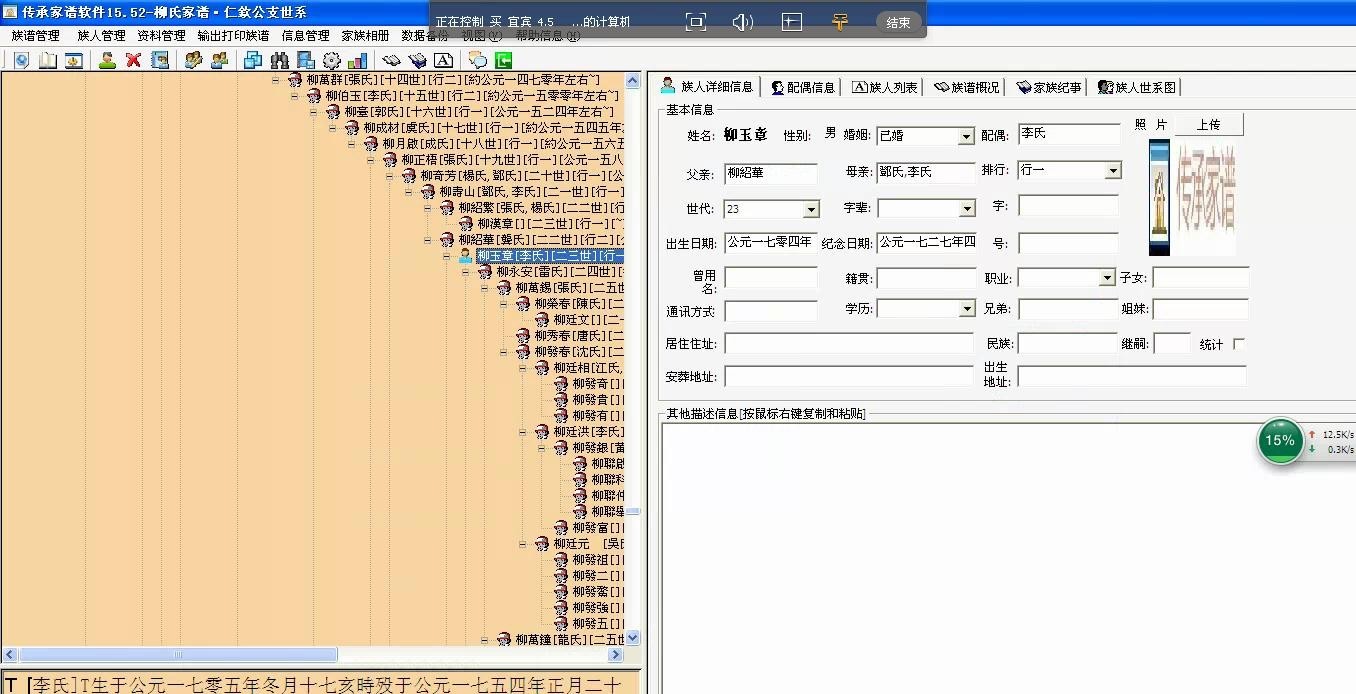Screen dimensions: 1356x694
Task: Click the green exit door icon
Action: point(503,60)
